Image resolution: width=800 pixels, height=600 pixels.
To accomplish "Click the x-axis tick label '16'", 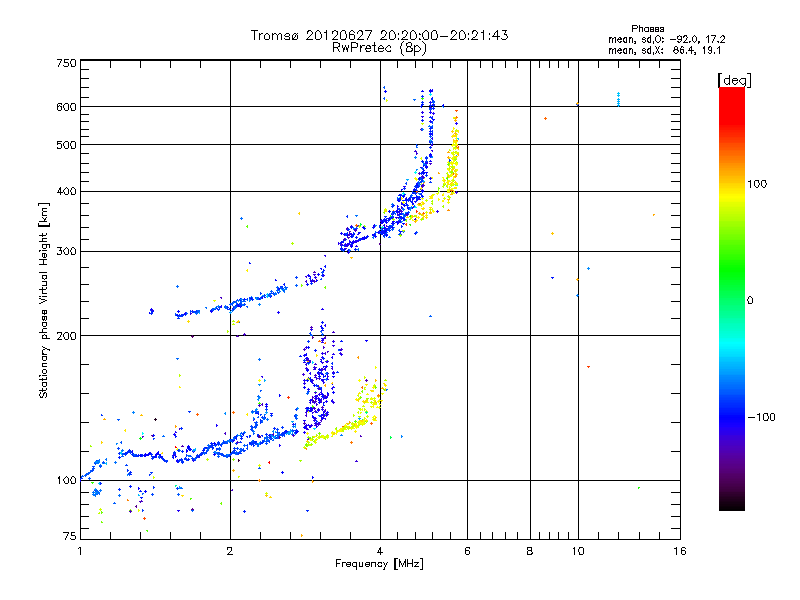I will pyautogui.click(x=680, y=551).
